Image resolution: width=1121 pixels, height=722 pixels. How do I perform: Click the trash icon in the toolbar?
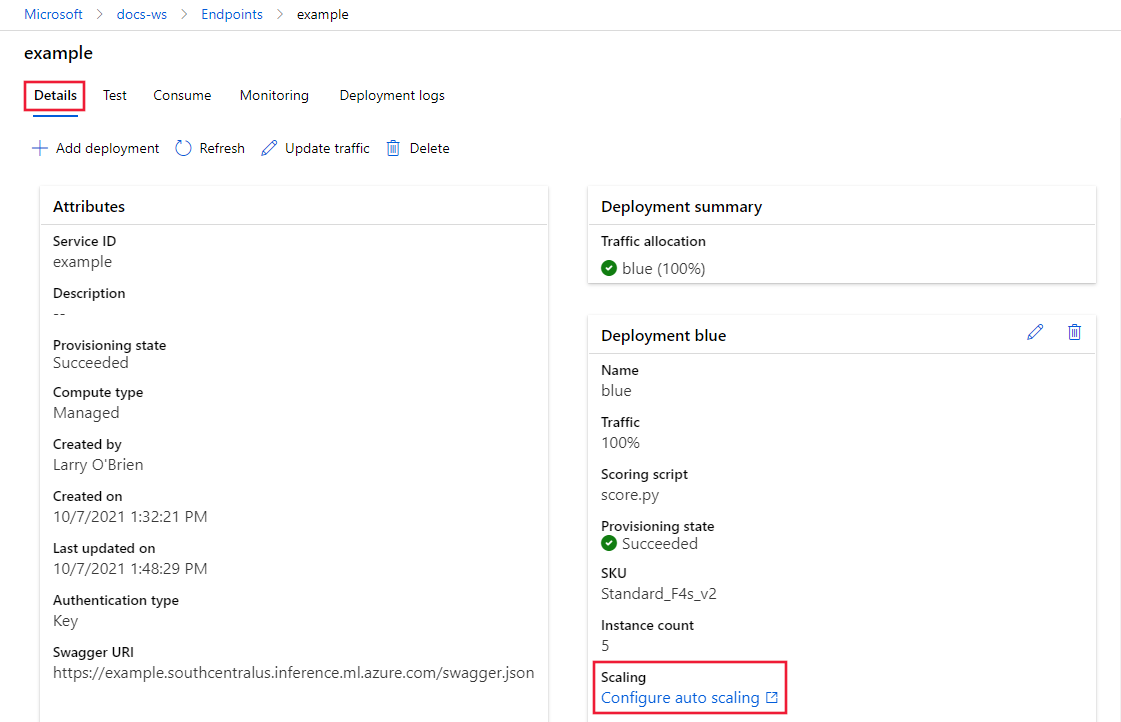(x=393, y=148)
